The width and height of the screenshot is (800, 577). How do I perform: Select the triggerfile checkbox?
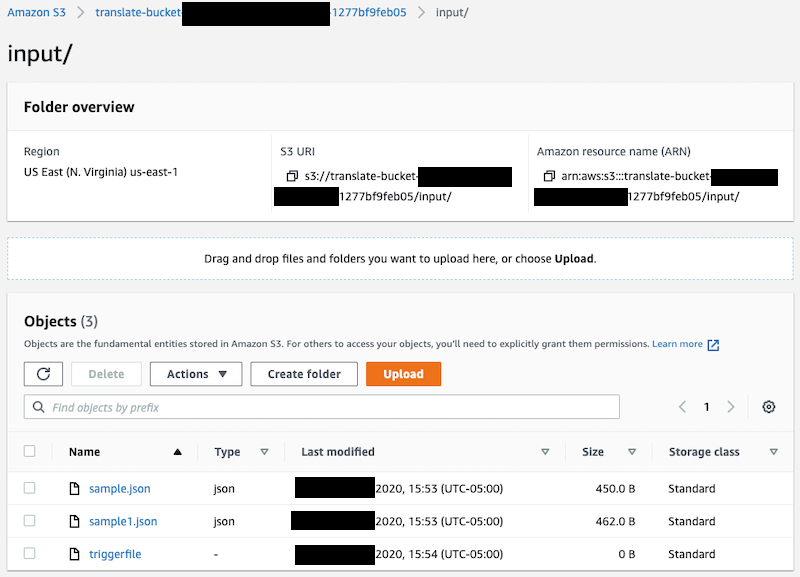[30, 554]
